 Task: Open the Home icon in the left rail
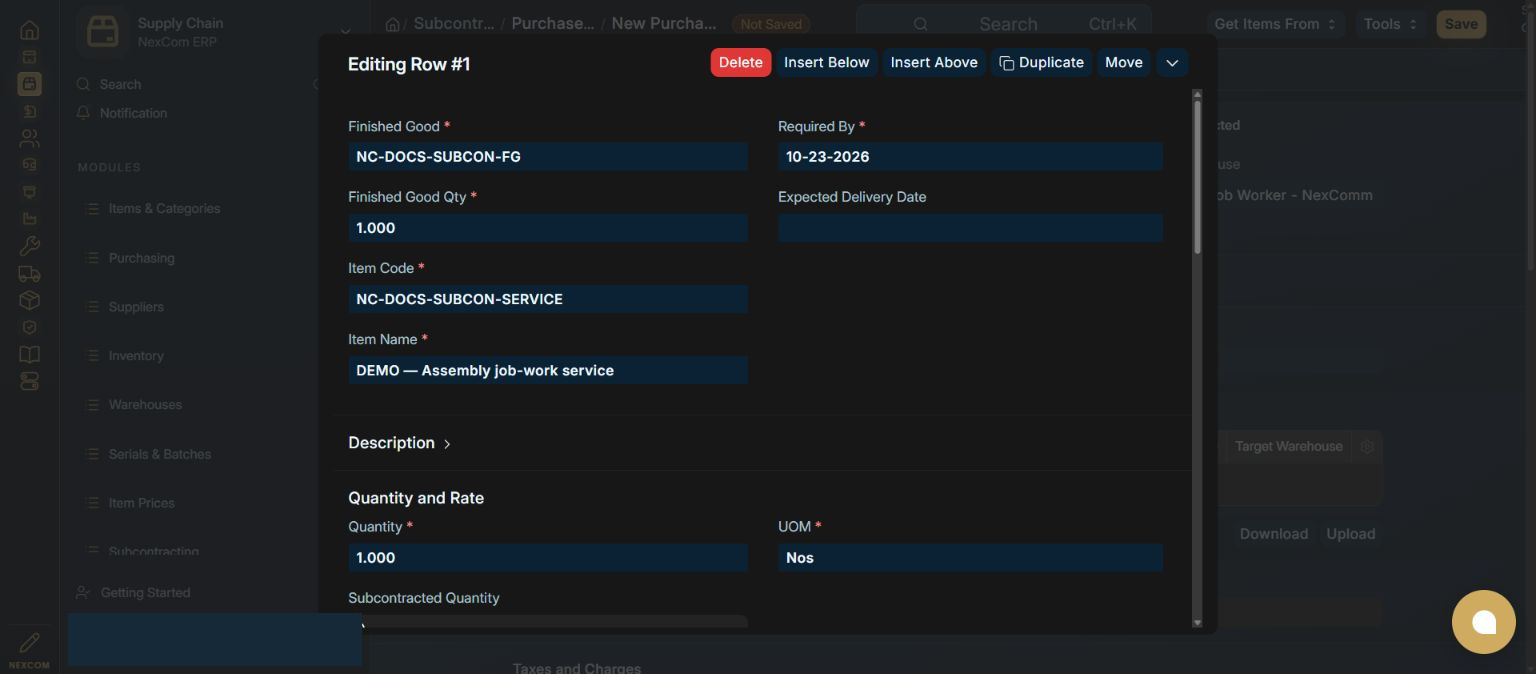[x=29, y=30]
